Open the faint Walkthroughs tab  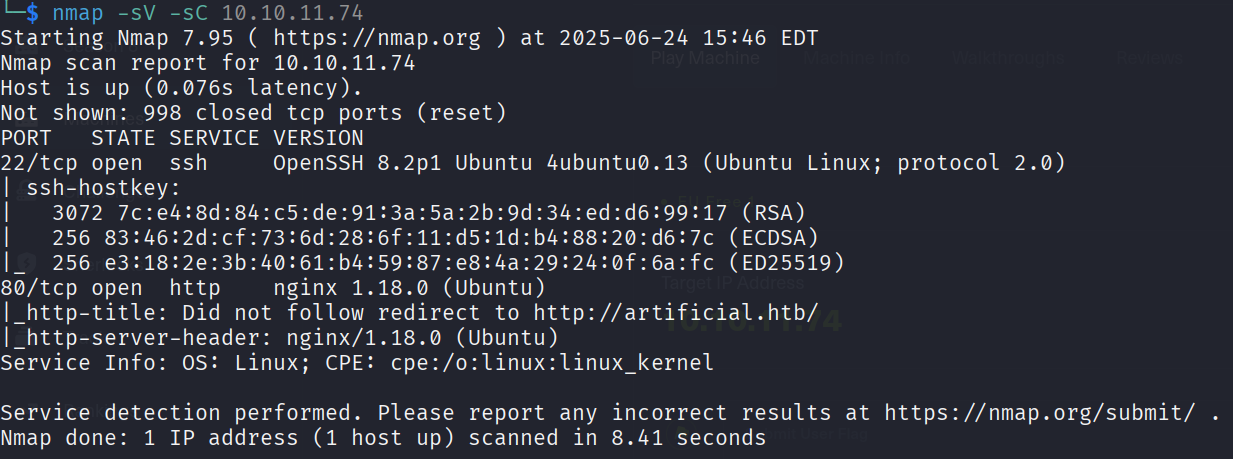1007,58
